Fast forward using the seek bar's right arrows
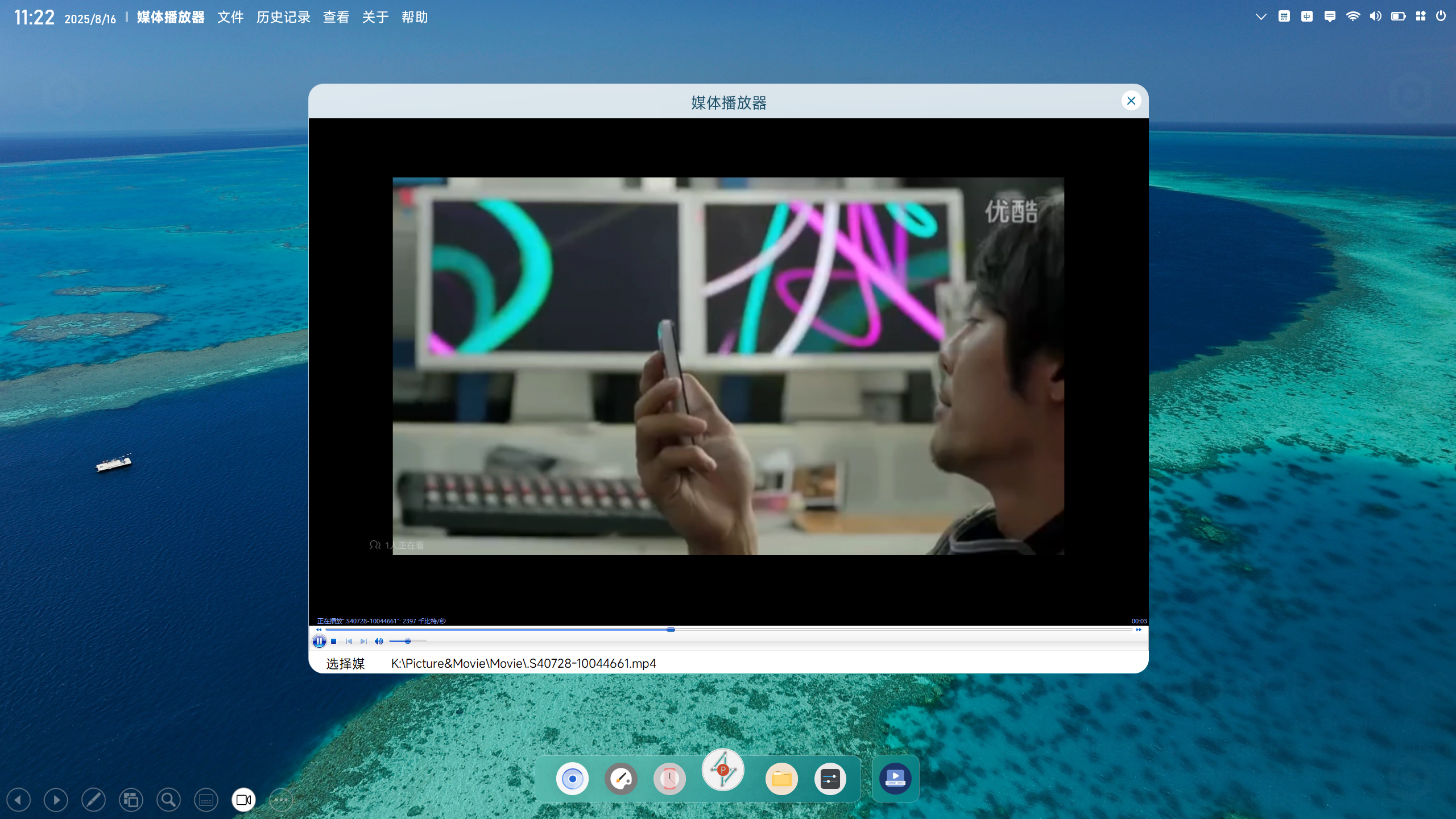Image resolution: width=1456 pixels, height=819 pixels. 1139,630
